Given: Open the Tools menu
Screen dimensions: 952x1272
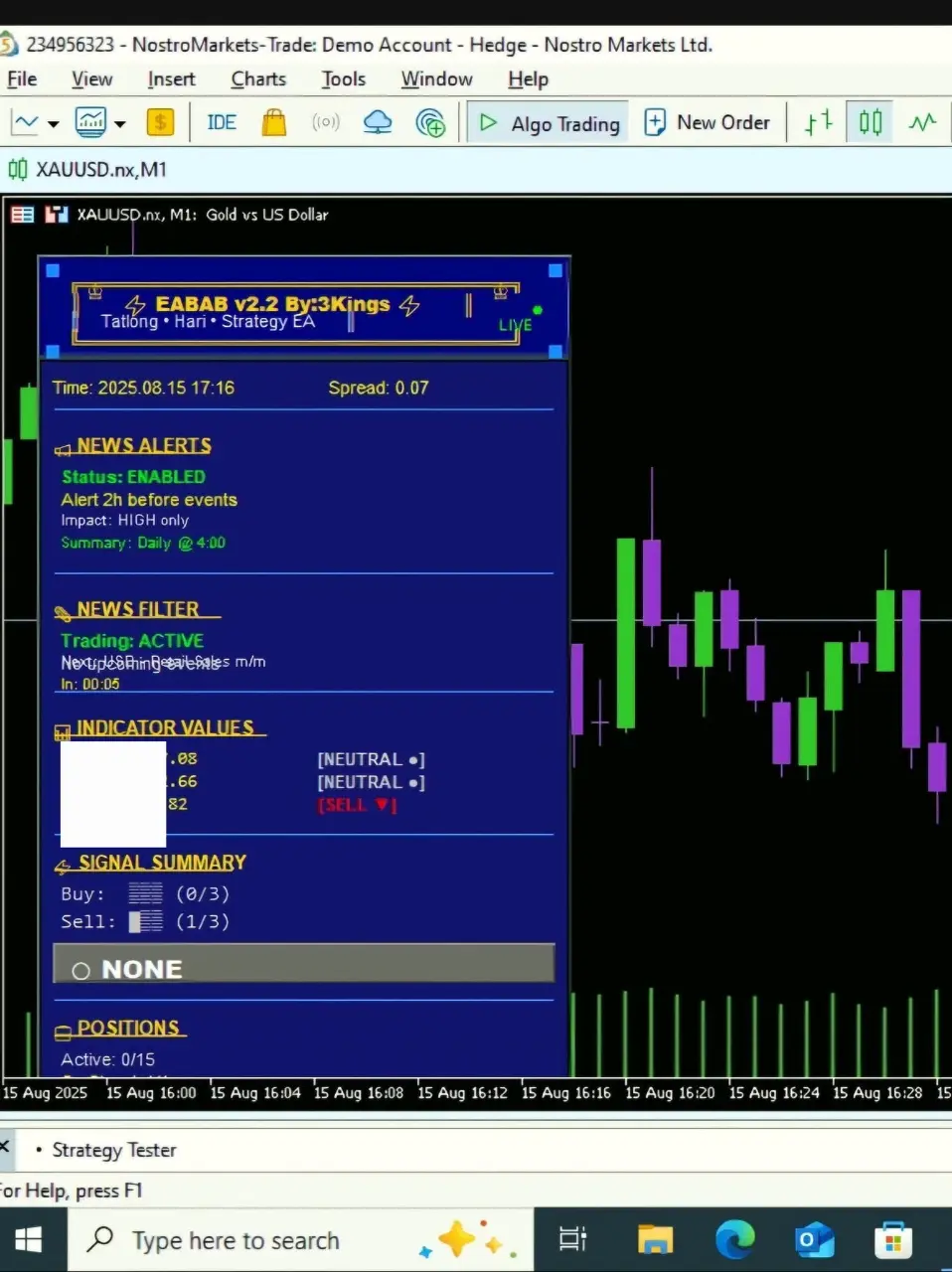Looking at the screenshot, I should tap(343, 79).
